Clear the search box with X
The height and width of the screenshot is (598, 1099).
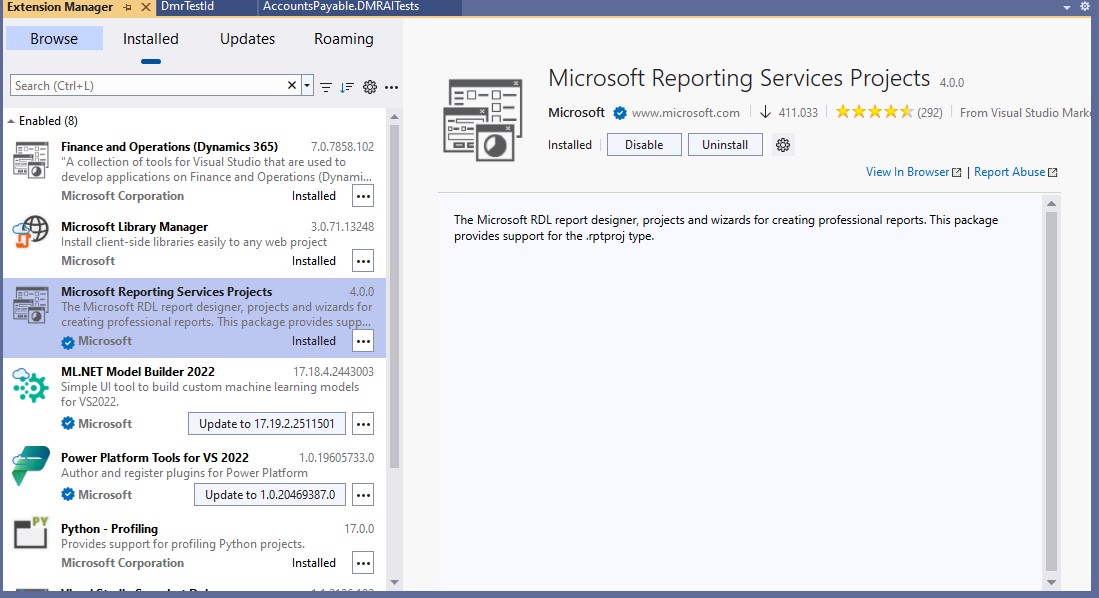[292, 86]
